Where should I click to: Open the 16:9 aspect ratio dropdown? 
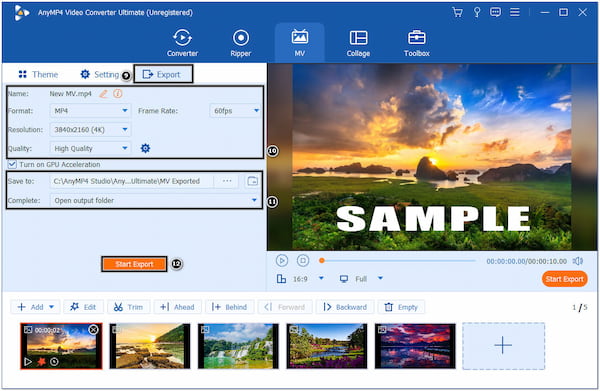(x=321, y=278)
